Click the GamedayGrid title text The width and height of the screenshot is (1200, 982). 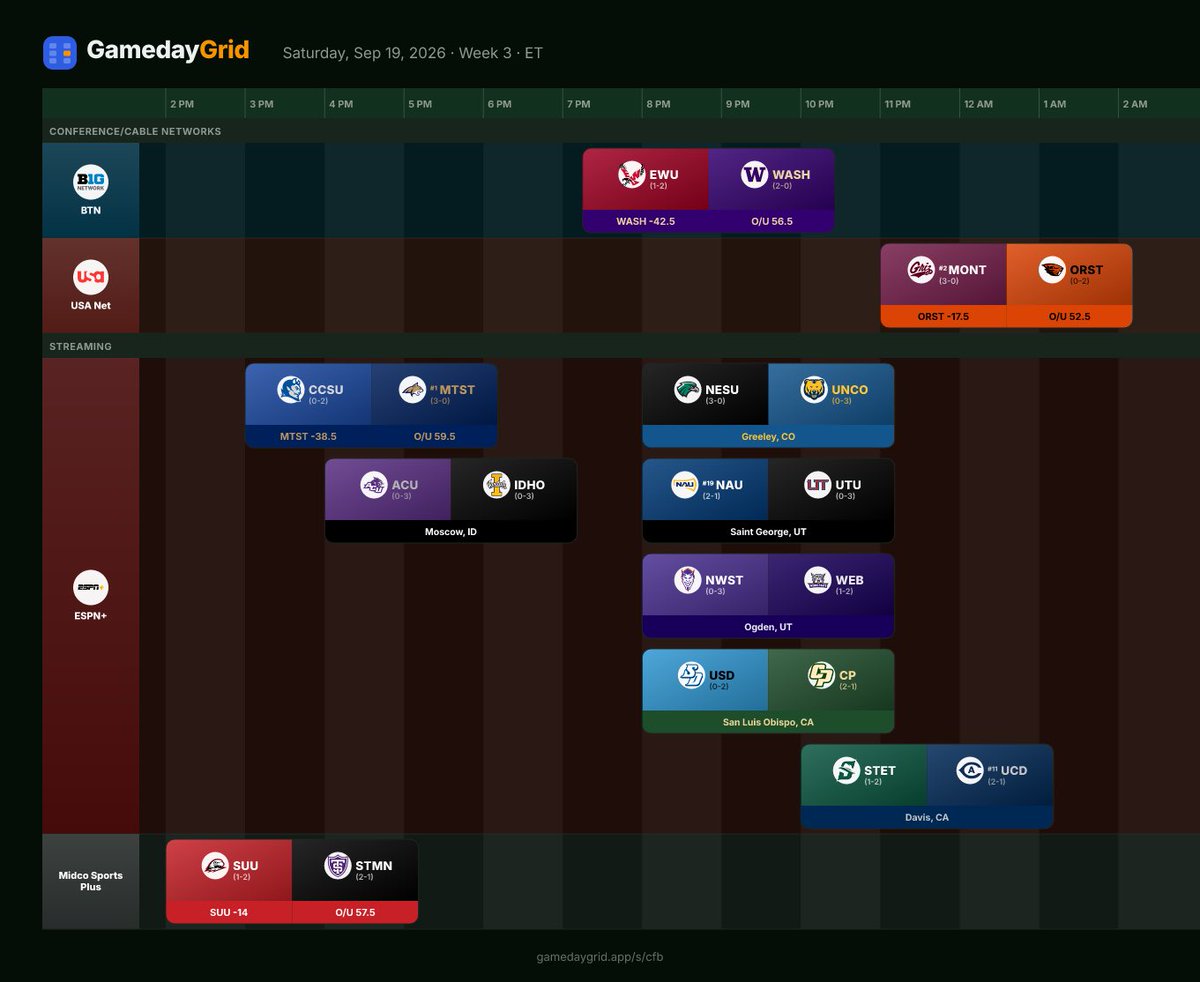(x=168, y=51)
